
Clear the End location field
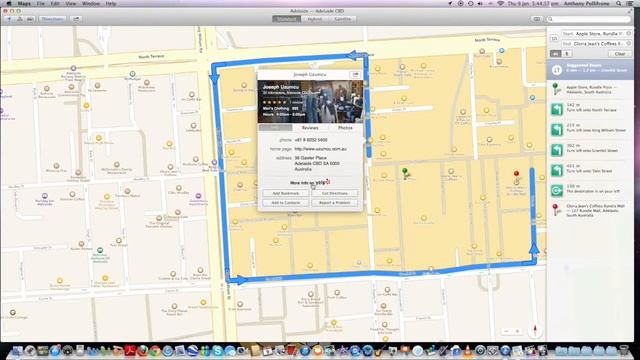(629, 43)
